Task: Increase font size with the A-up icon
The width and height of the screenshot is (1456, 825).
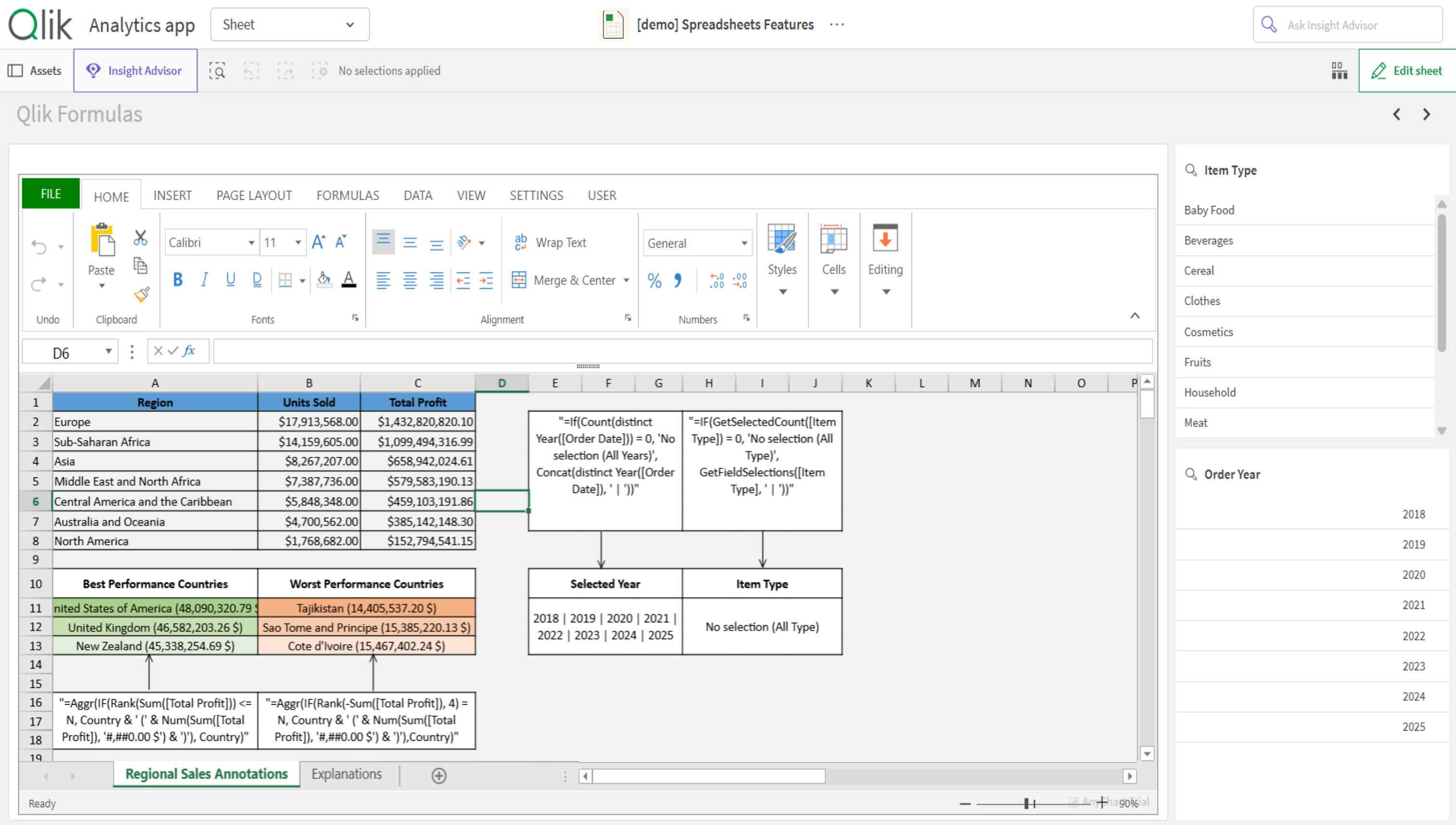Action: (319, 243)
